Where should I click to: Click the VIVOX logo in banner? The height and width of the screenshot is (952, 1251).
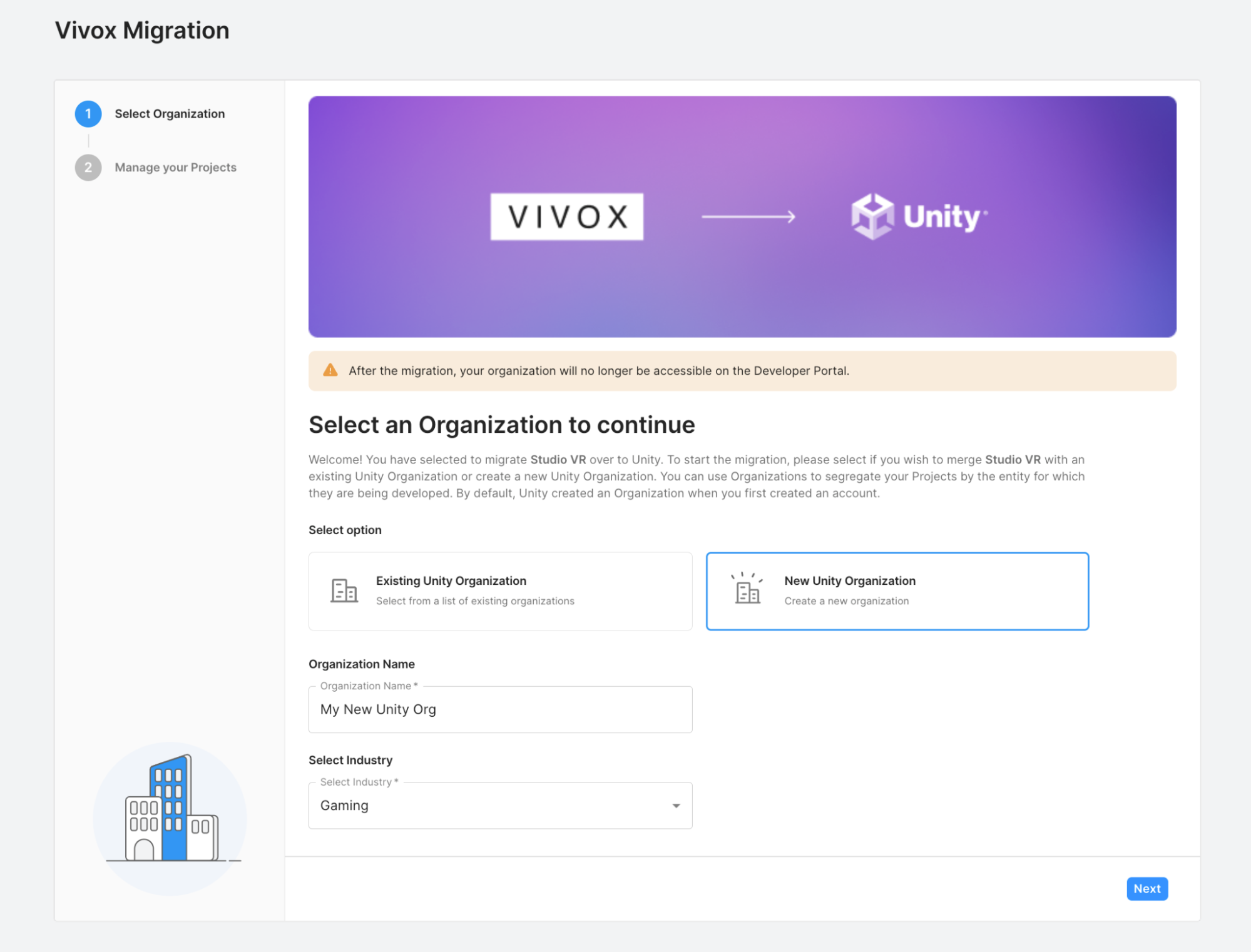click(566, 216)
